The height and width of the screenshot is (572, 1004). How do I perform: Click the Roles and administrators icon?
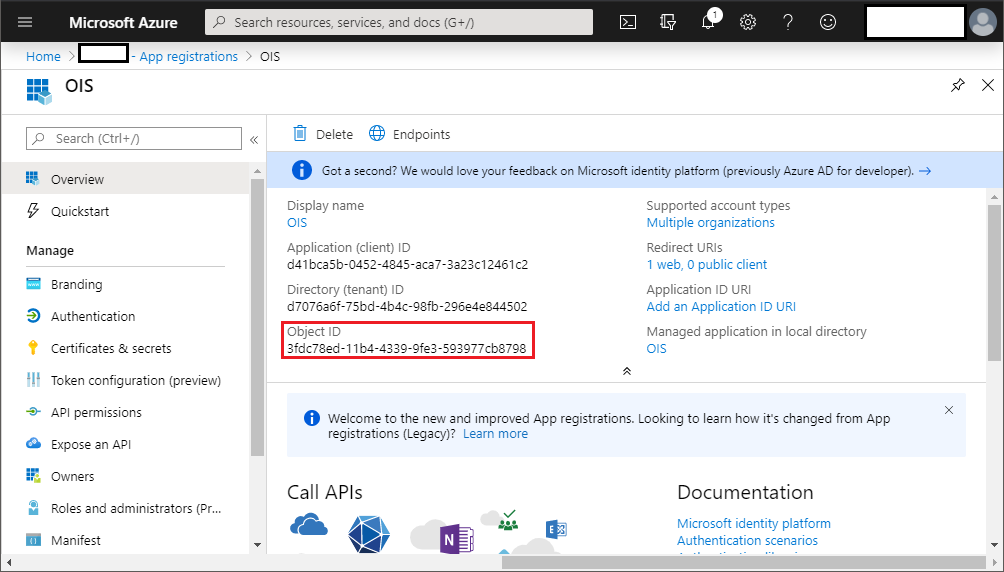[33, 508]
